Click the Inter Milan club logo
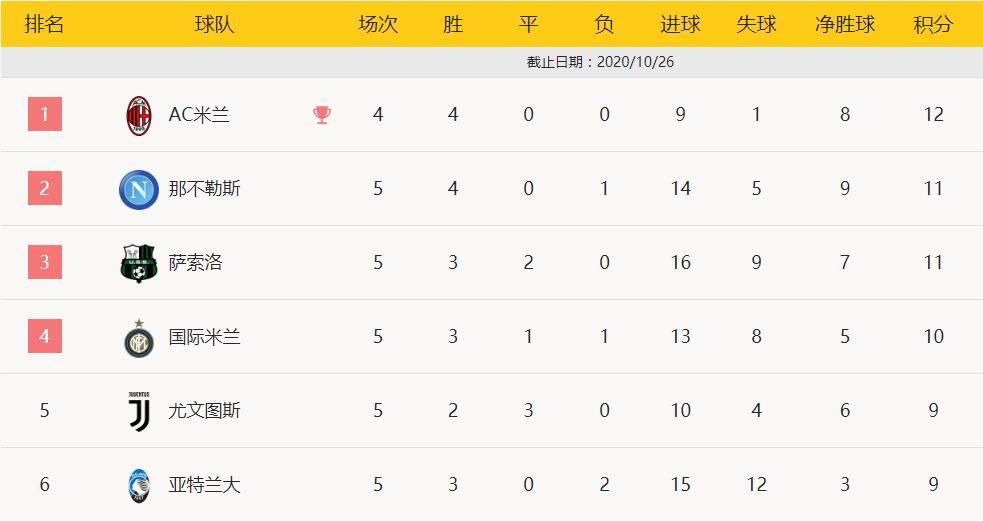983x522 pixels. [139, 338]
